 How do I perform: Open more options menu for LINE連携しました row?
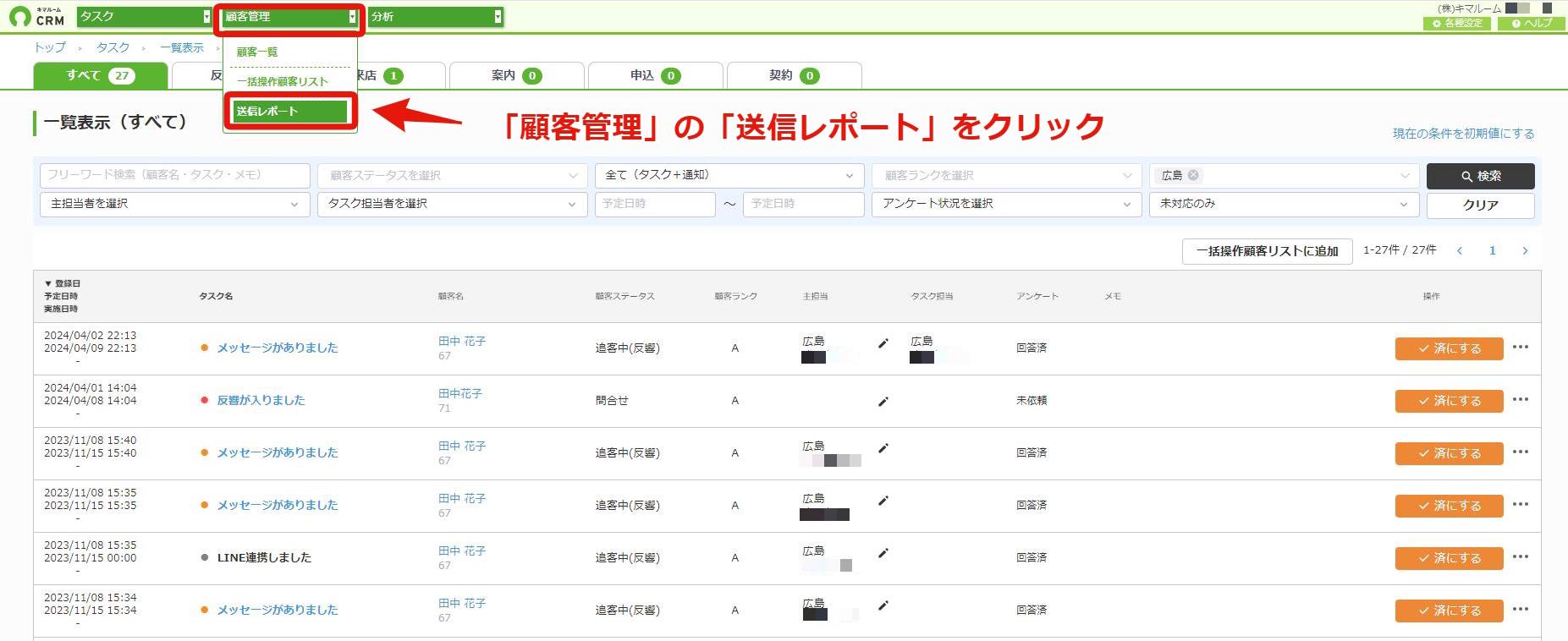(x=1520, y=556)
